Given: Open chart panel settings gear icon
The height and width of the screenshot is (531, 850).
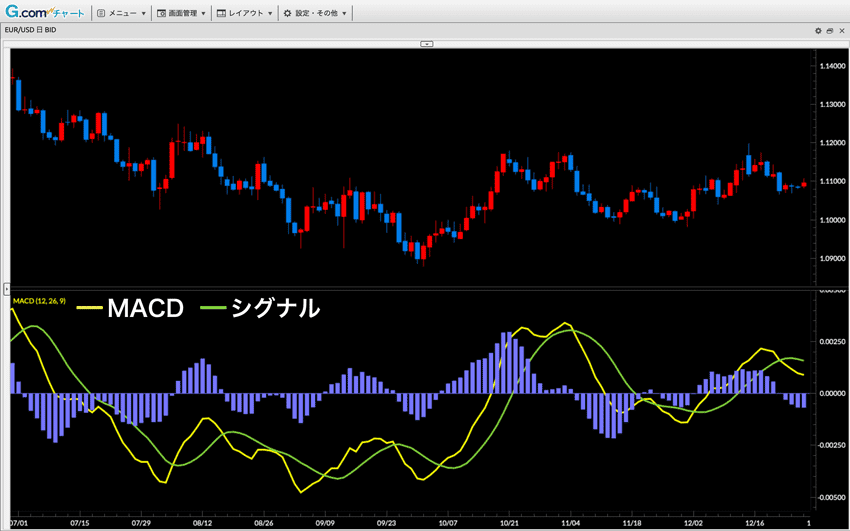Looking at the screenshot, I should click(817, 31).
